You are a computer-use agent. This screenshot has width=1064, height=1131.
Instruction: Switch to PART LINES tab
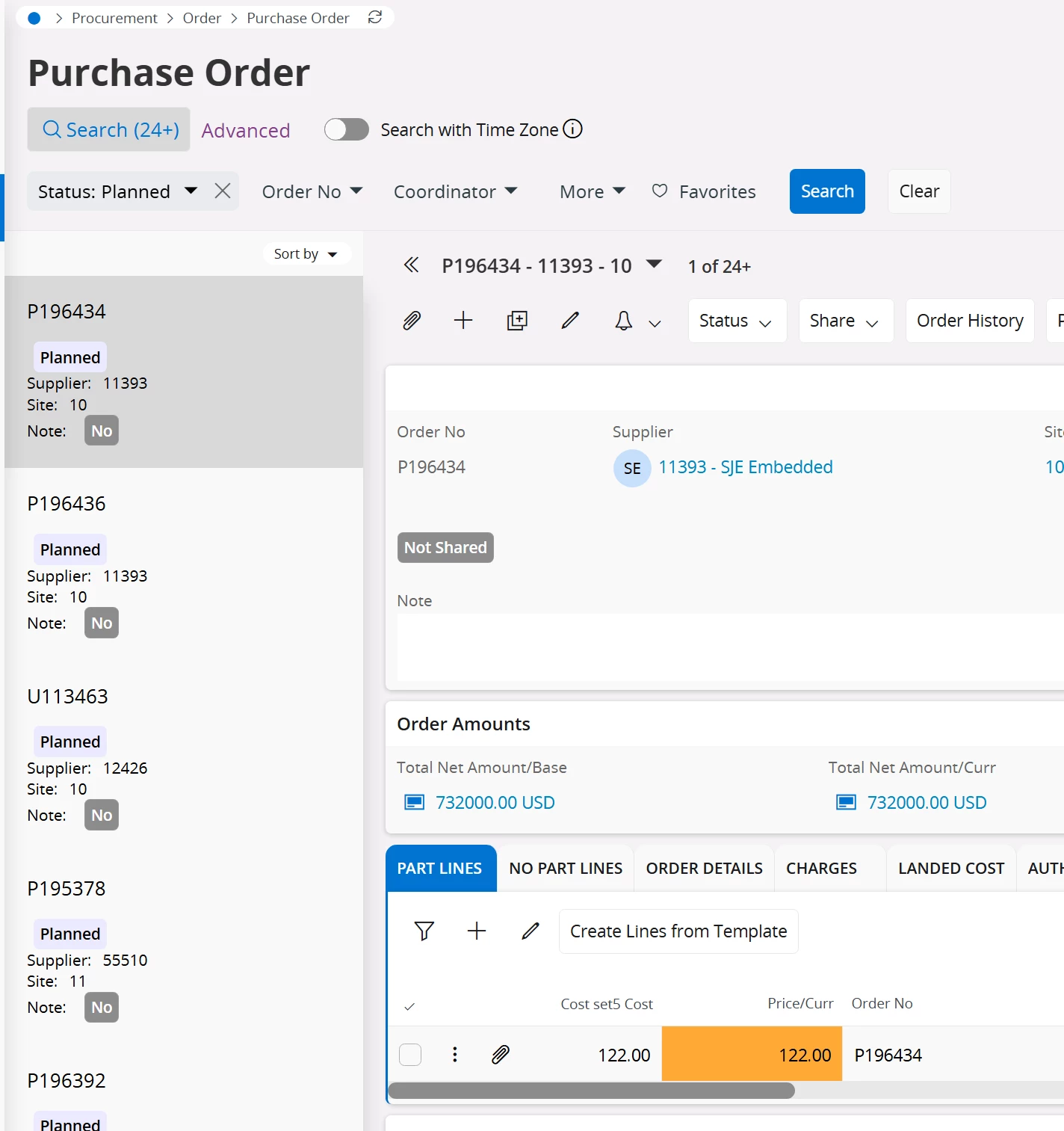pyautogui.click(x=440, y=869)
